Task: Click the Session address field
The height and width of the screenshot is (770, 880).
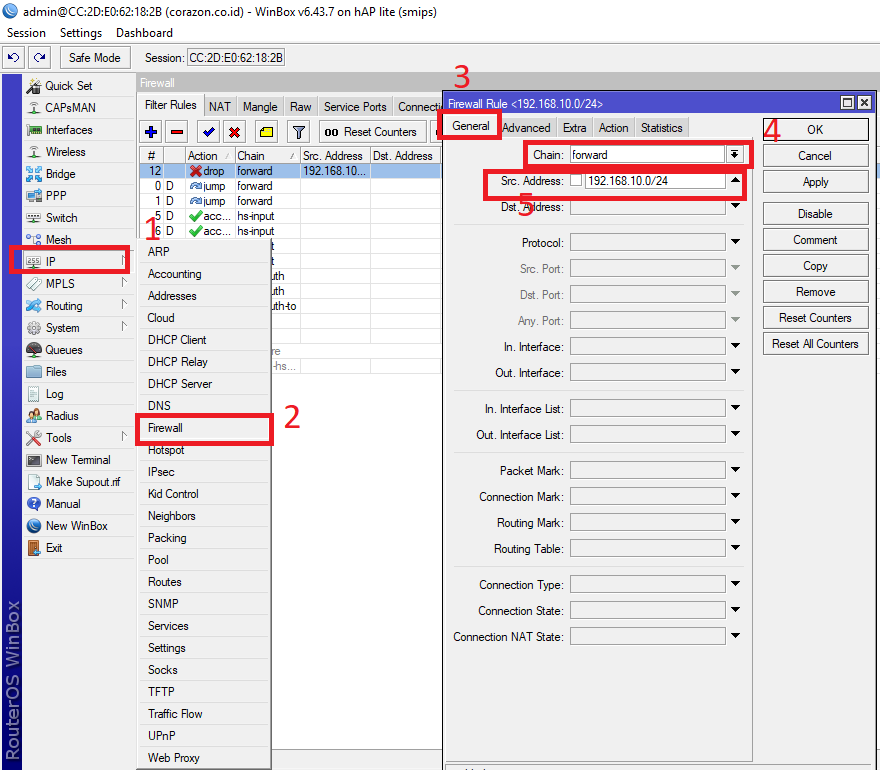Action: [x=236, y=58]
